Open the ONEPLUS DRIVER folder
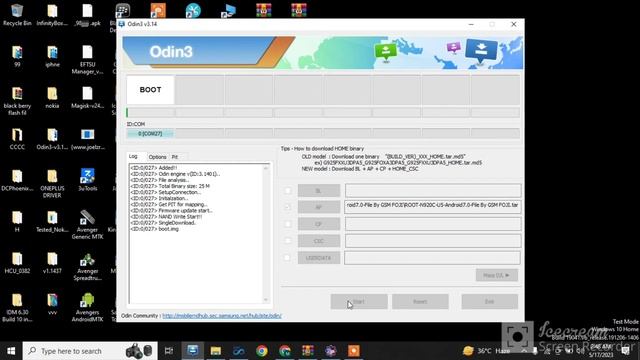The height and width of the screenshot is (360, 640). tap(52, 184)
